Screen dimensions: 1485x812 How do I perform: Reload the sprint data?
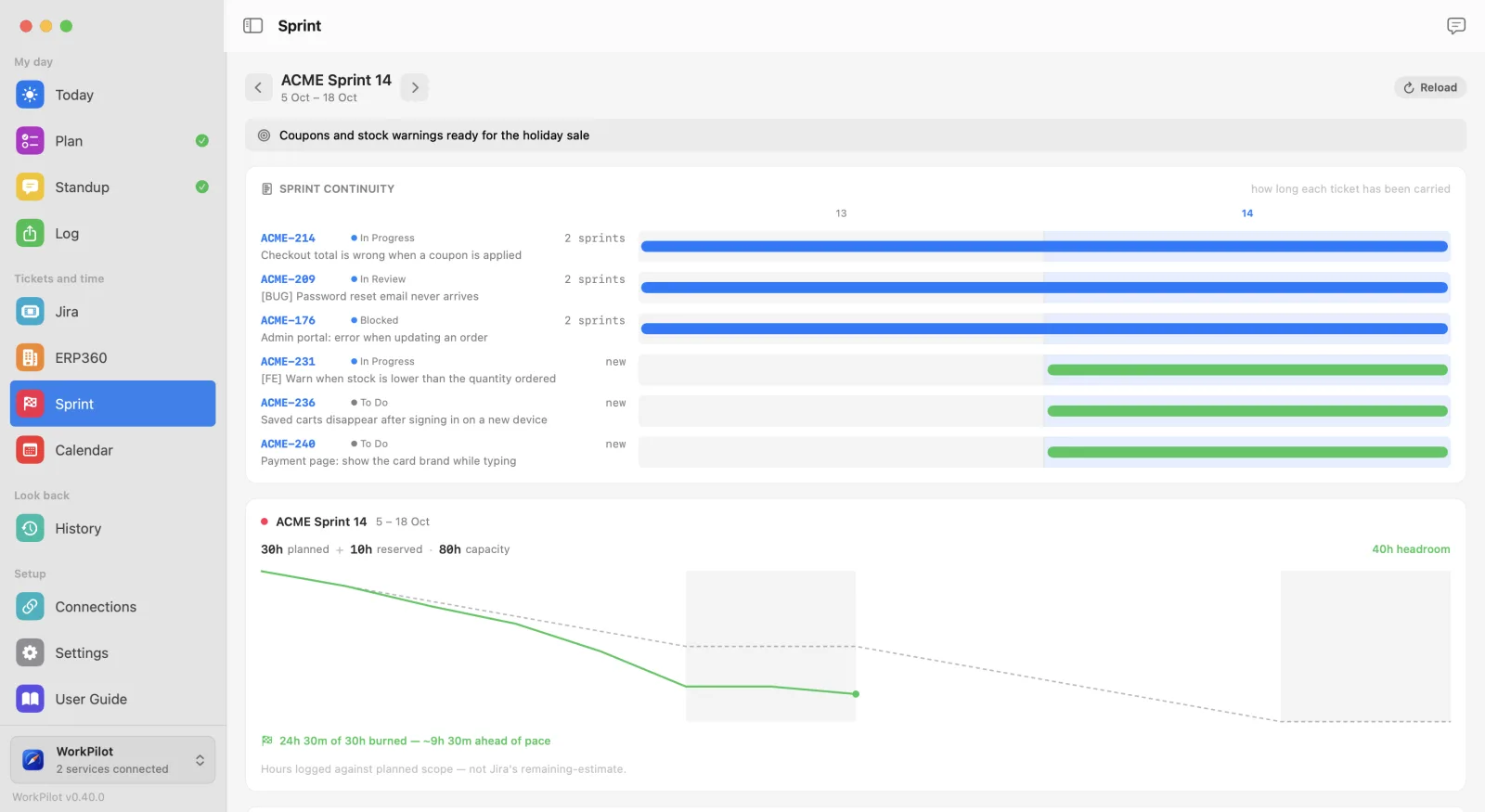coord(1430,87)
